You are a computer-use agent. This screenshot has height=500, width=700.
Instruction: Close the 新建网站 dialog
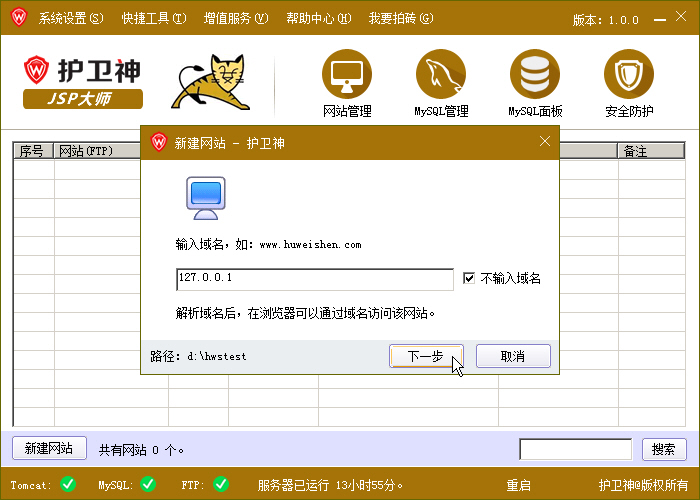point(545,142)
